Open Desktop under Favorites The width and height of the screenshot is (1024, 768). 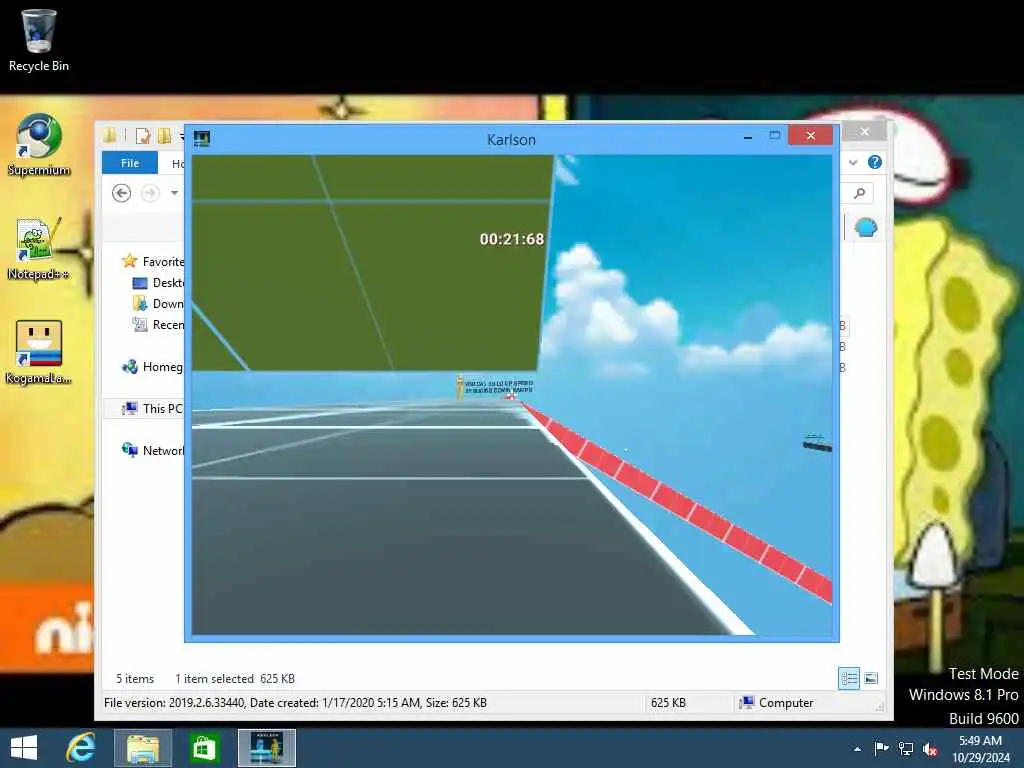click(x=159, y=283)
